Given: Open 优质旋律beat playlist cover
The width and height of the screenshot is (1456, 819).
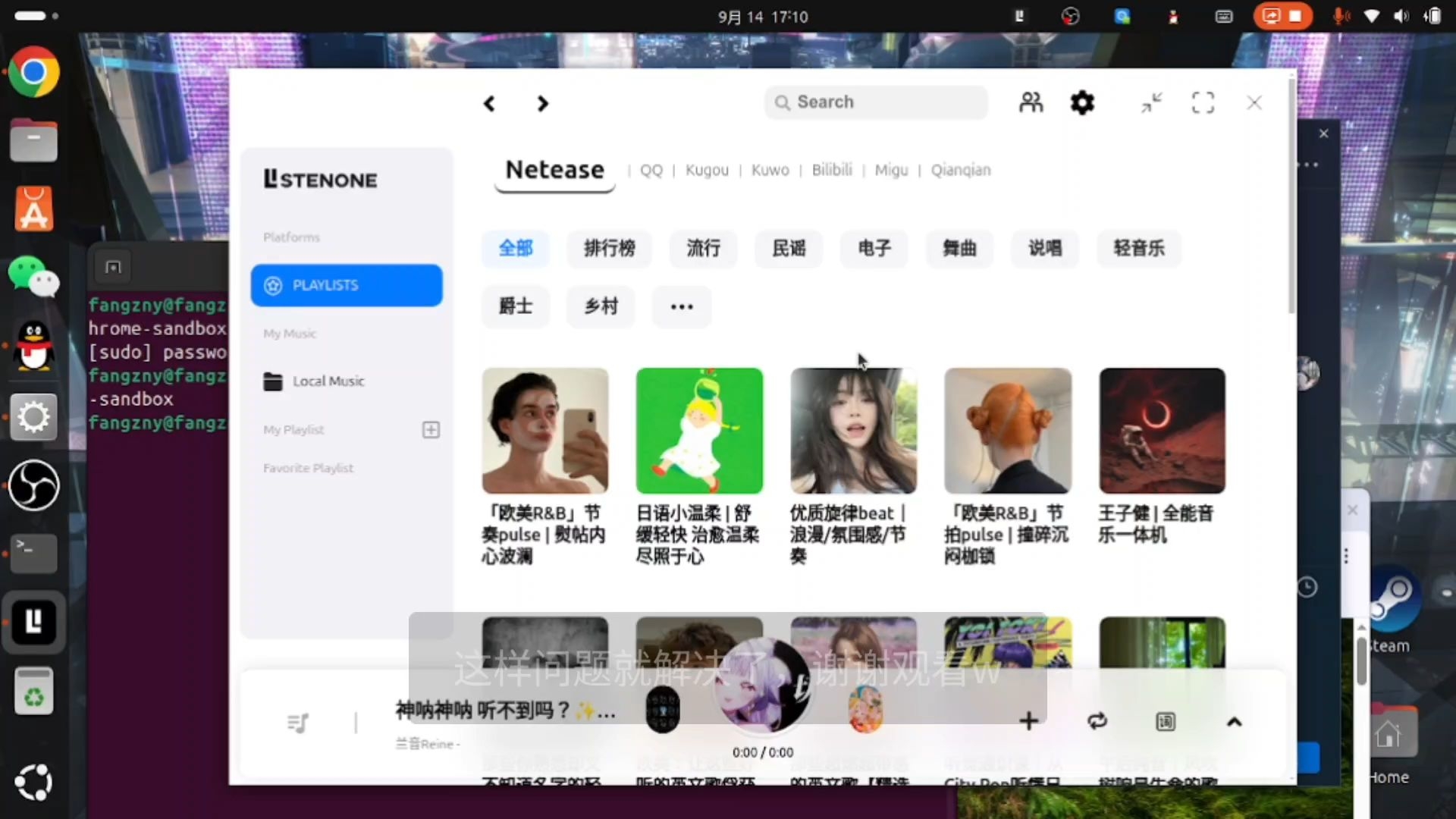Looking at the screenshot, I should (x=854, y=431).
